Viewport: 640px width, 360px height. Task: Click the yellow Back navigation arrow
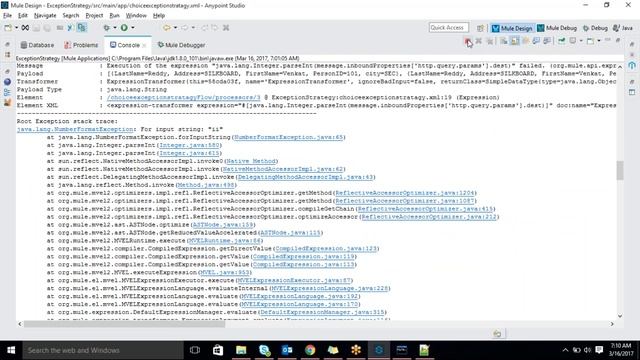(167, 28)
